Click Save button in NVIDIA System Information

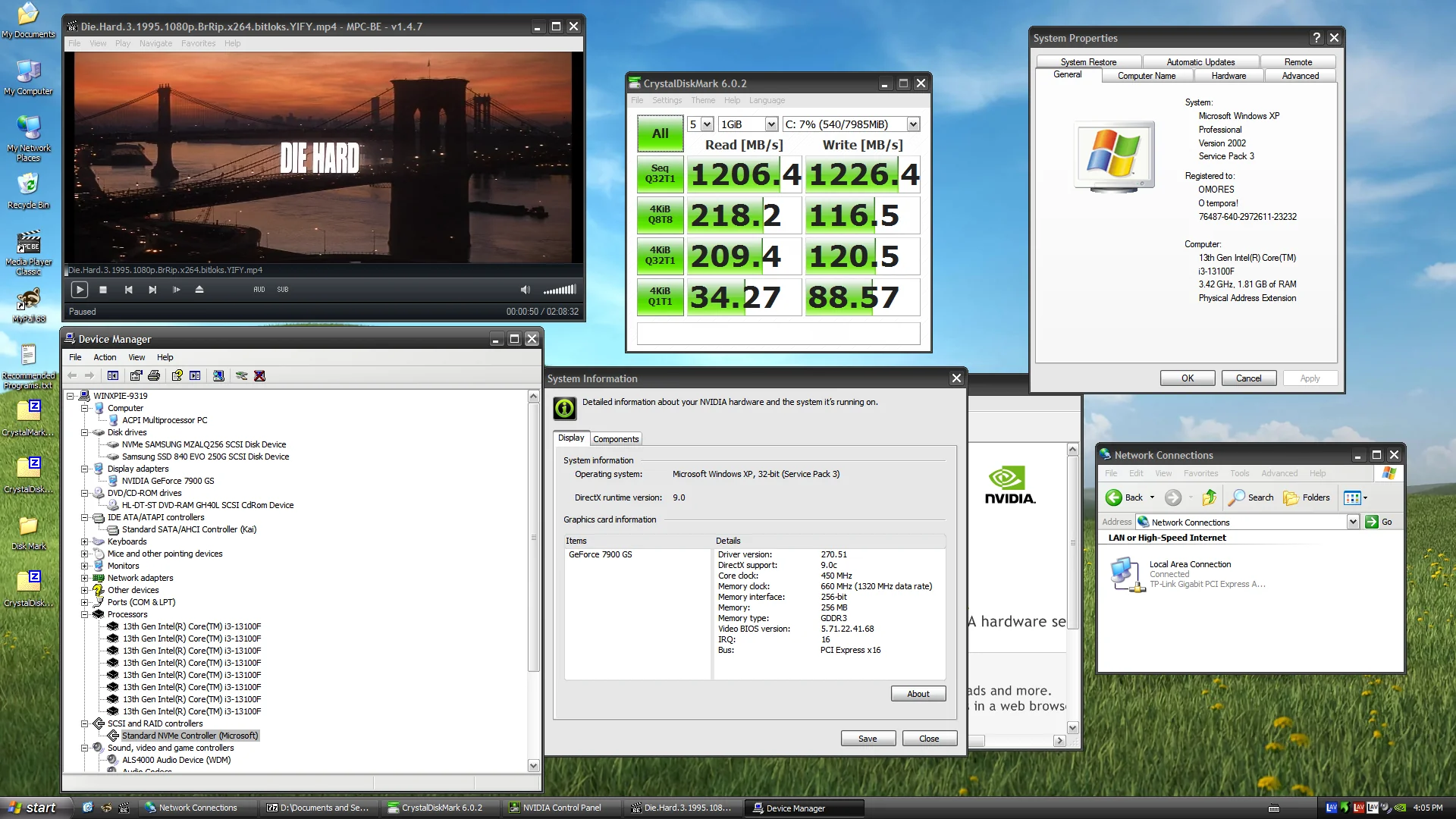[867, 738]
